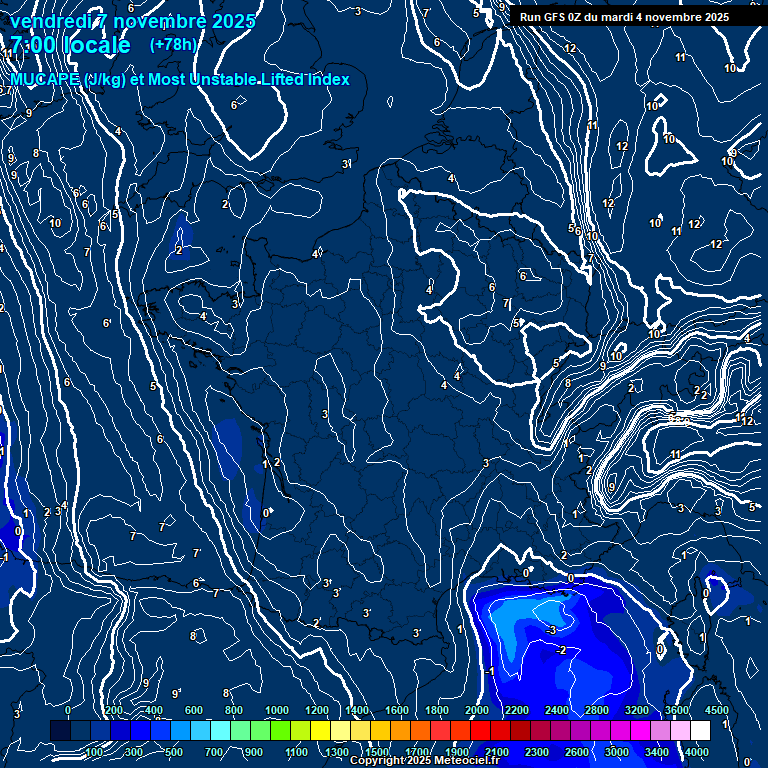Click the legend label '3000'
The height and width of the screenshot is (768, 768).
pyautogui.click(x=617, y=752)
